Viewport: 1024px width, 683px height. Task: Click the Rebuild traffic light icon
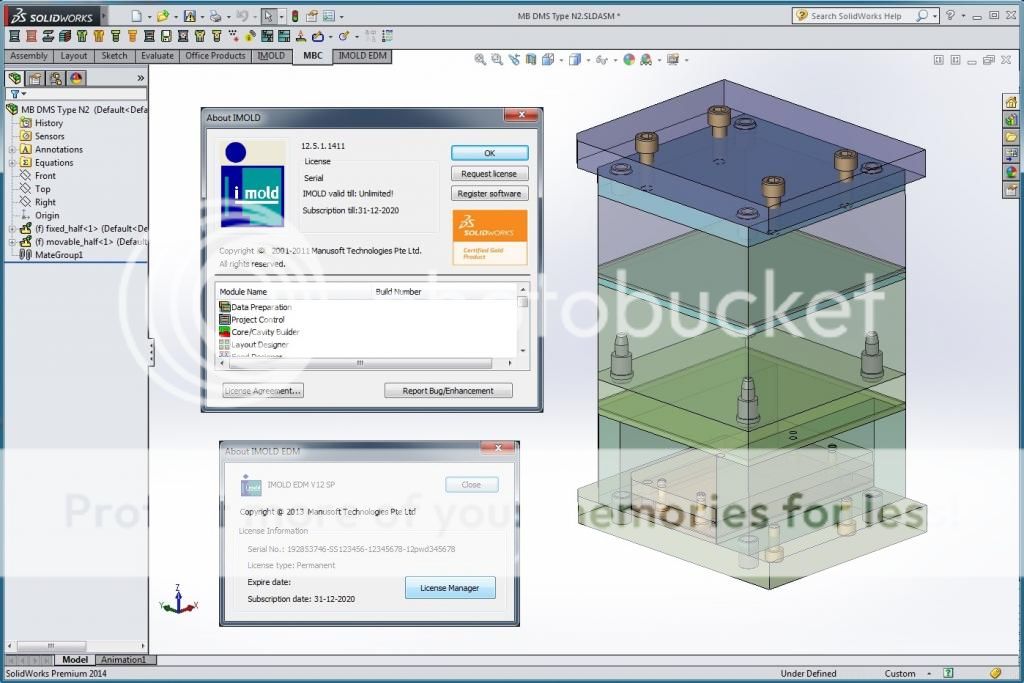pyautogui.click(x=294, y=16)
